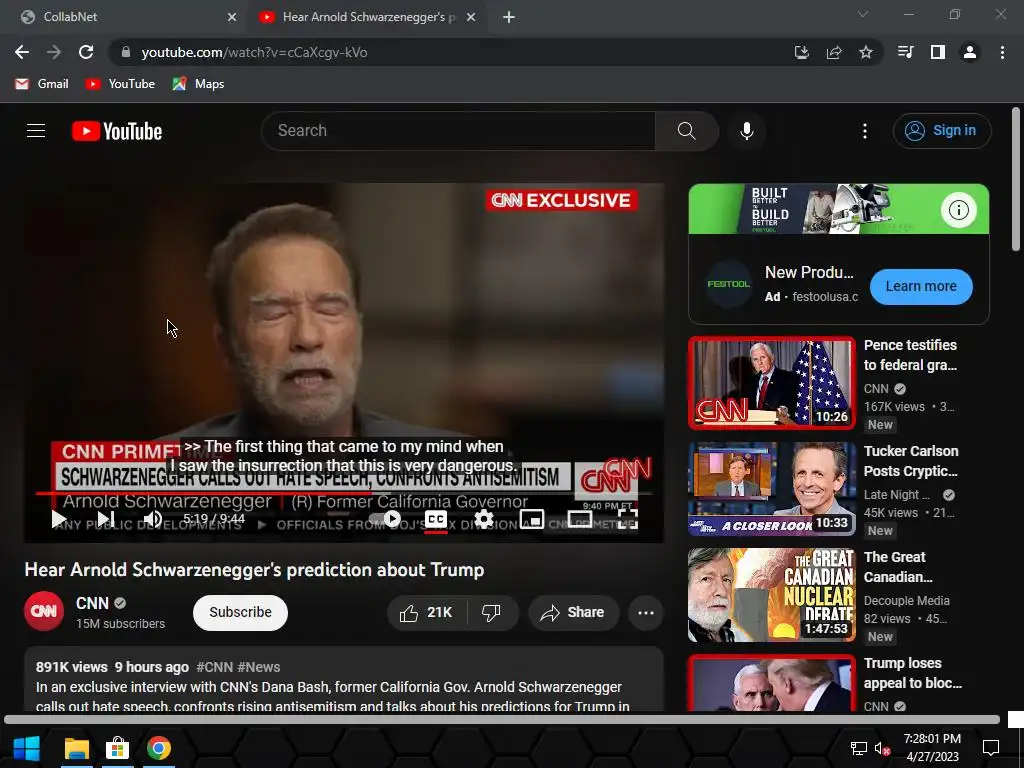Subscribe to the CNN channel
Screen dimensions: 1024x768
240,613
